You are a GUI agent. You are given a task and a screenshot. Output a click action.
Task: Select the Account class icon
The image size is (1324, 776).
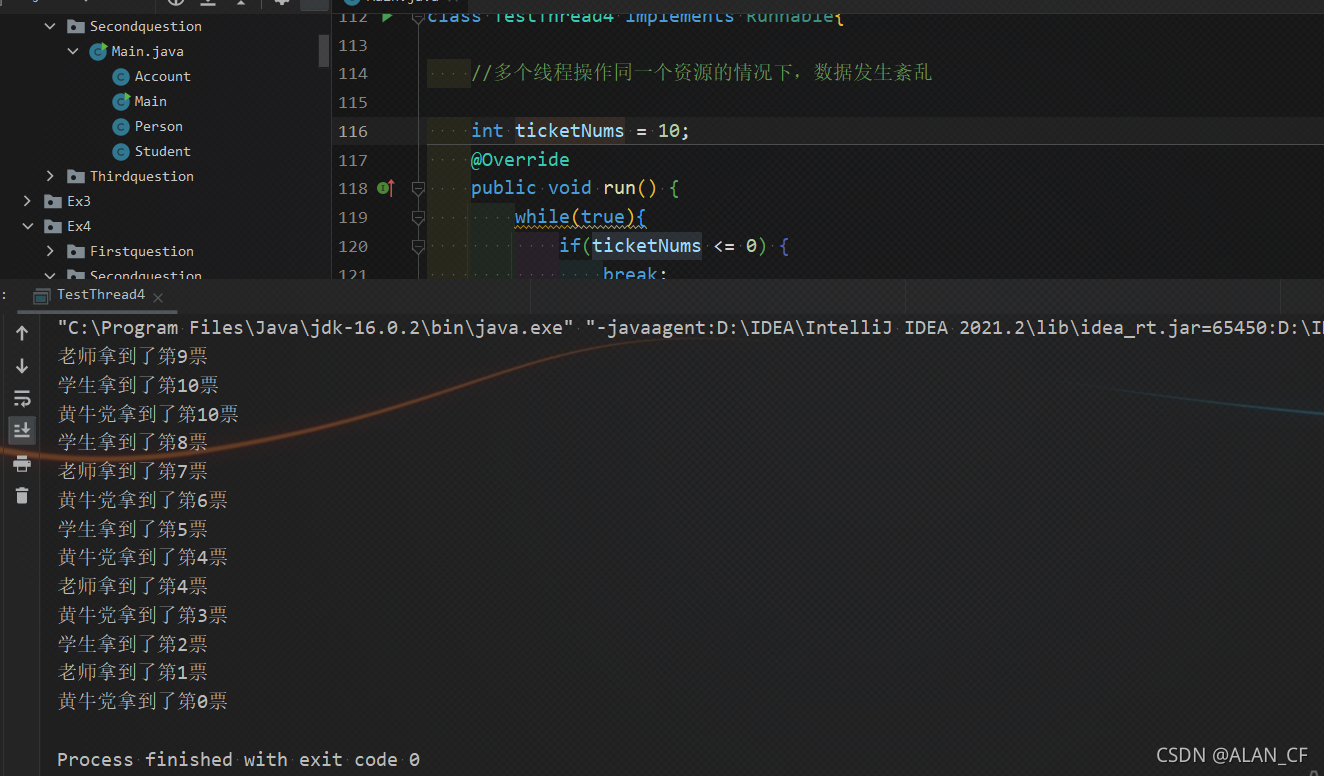click(121, 76)
